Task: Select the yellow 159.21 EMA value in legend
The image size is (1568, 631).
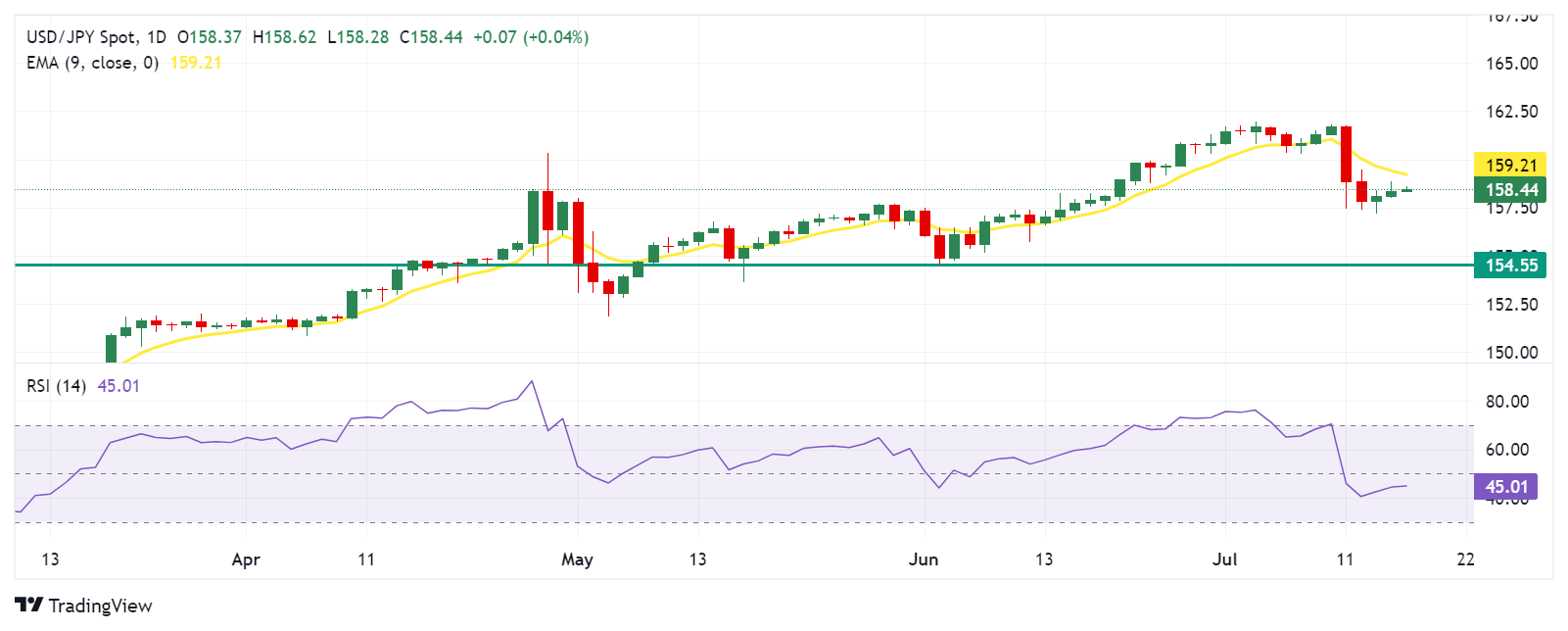Action: point(196,63)
